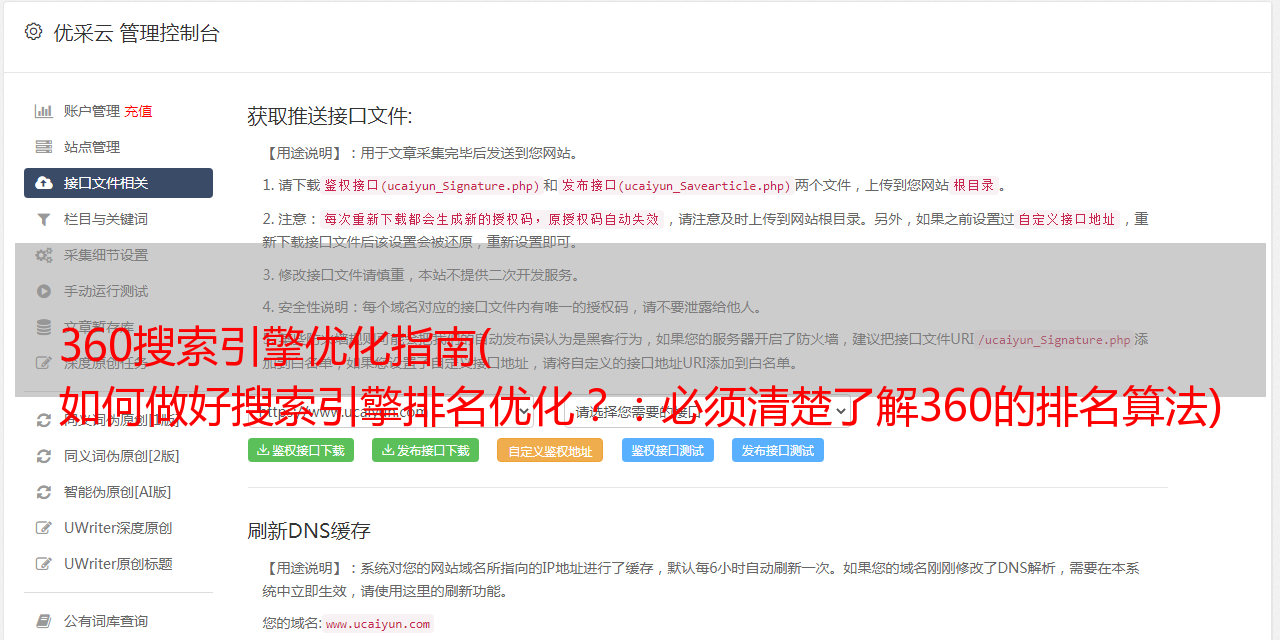Open 智能伪原创[AI版] sidebar item
Viewport: 1280px width, 640px height.
[x=118, y=492]
